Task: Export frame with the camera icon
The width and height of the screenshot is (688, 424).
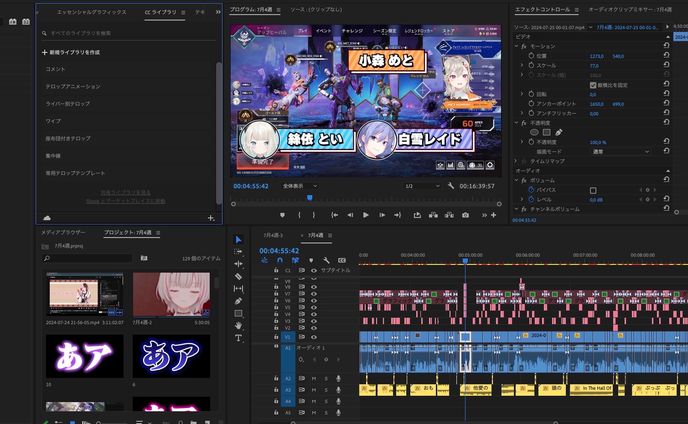Action: (x=465, y=215)
